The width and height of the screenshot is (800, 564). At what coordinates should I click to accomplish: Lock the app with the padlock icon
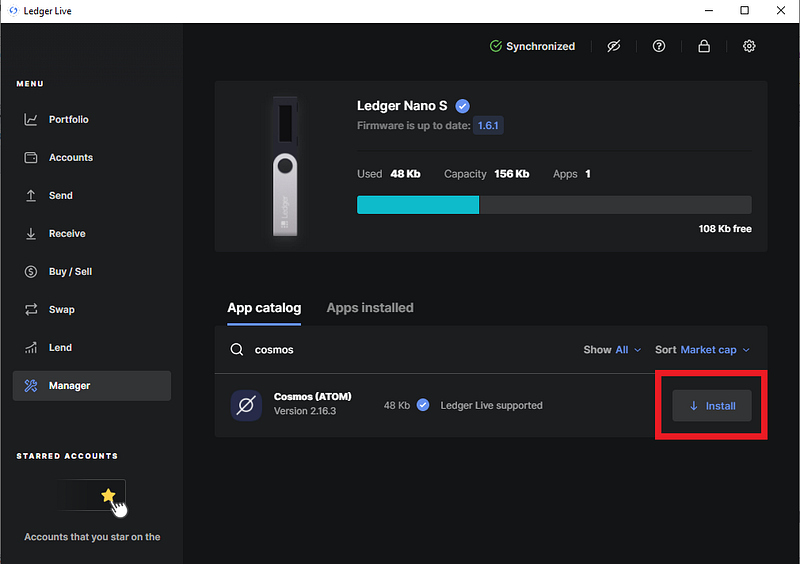coord(704,46)
